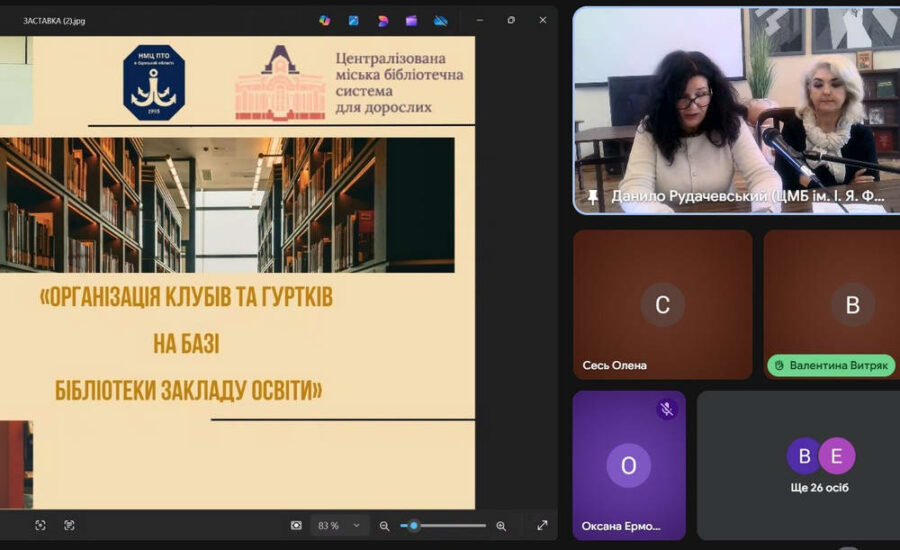
Task: Enter fullscreen with the expand arrows icon
Action: point(542,525)
